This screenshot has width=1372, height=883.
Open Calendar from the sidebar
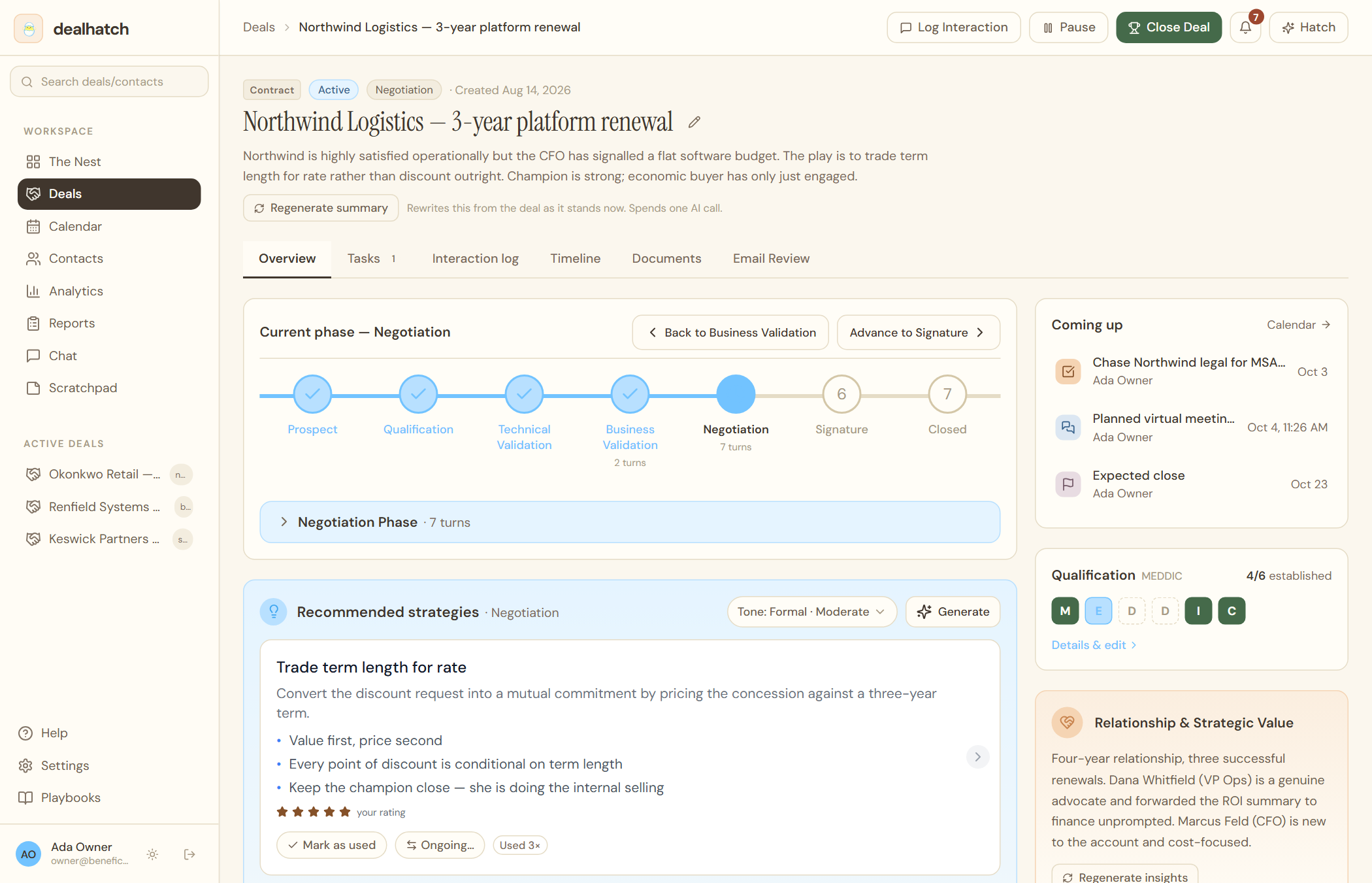pos(109,226)
